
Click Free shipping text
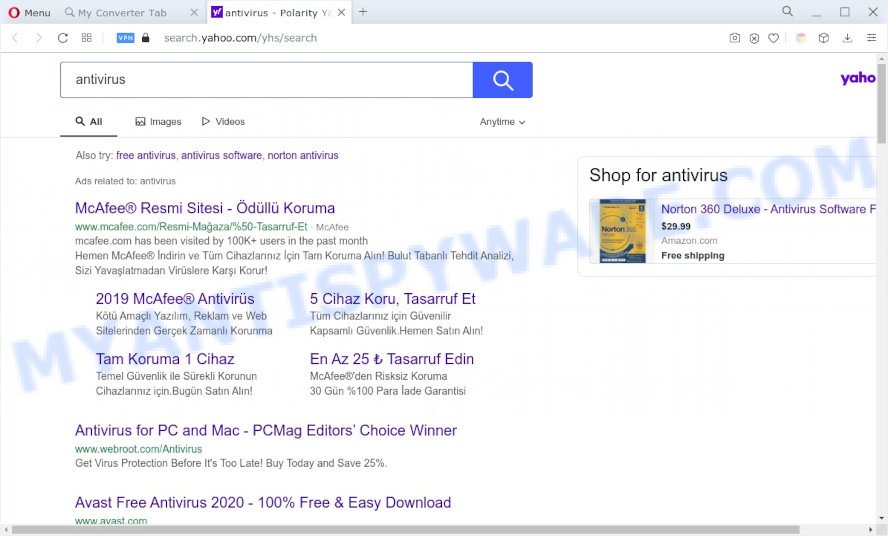(693, 256)
